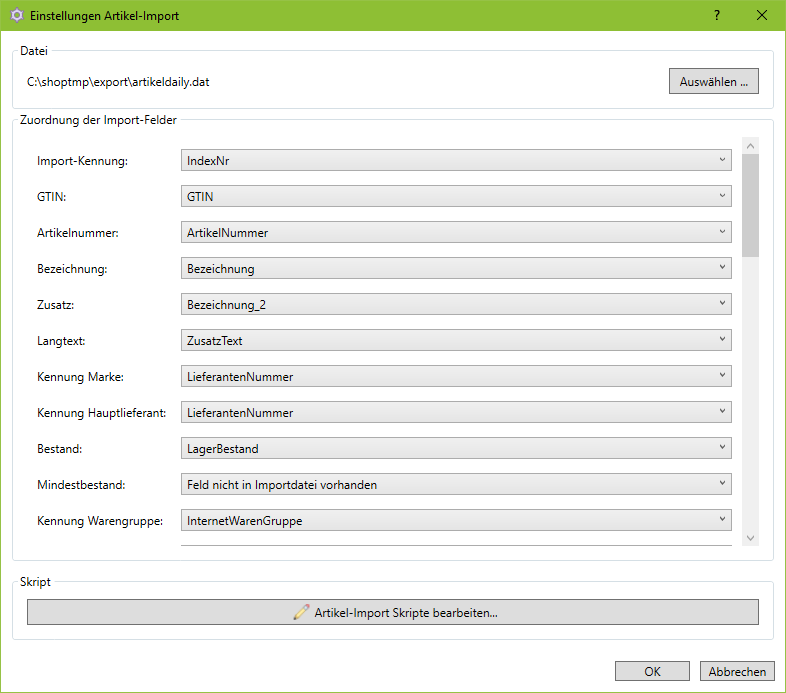Click the app icon in title bar

tap(15, 16)
